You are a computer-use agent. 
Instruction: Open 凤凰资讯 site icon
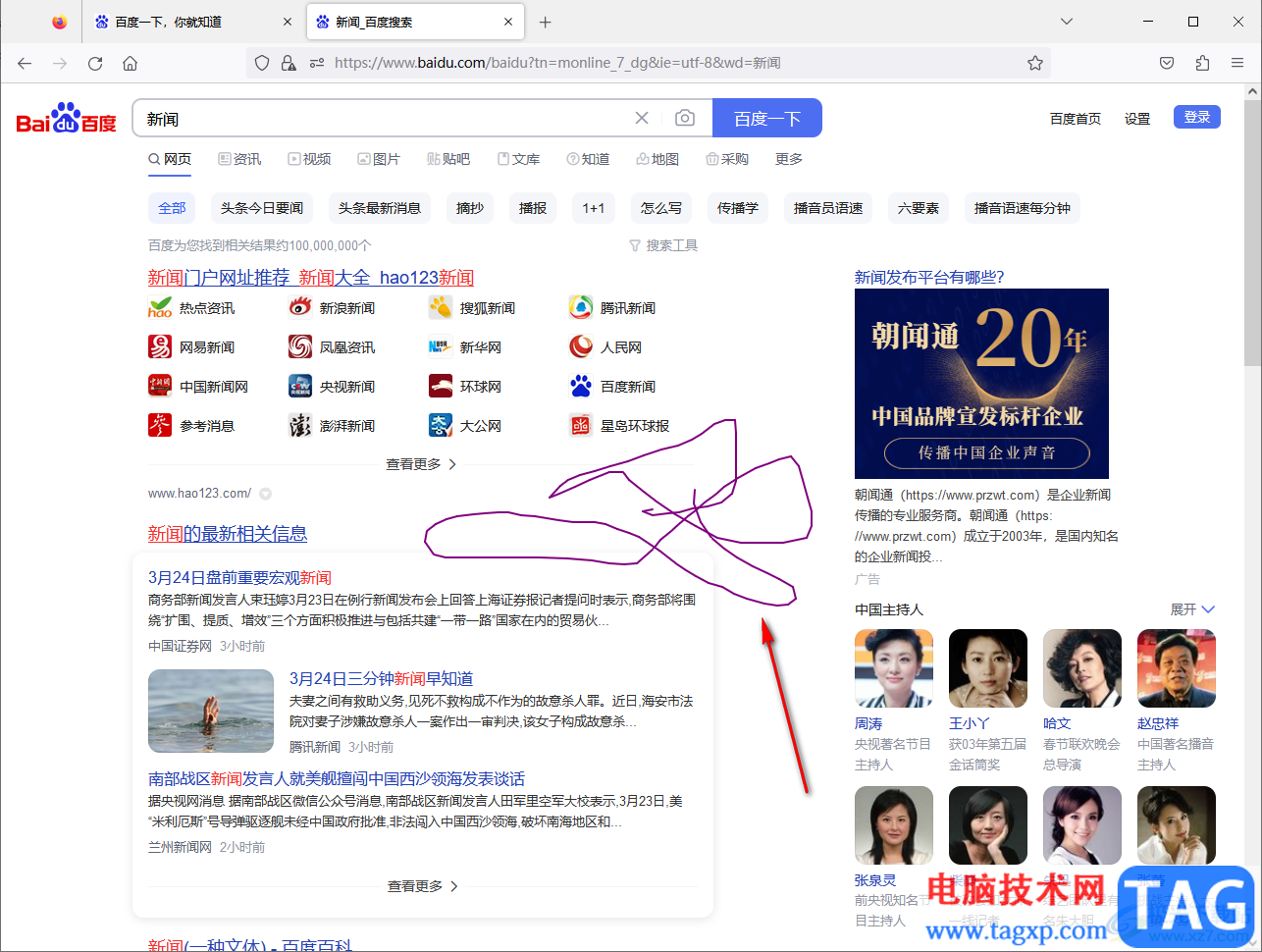click(x=300, y=346)
